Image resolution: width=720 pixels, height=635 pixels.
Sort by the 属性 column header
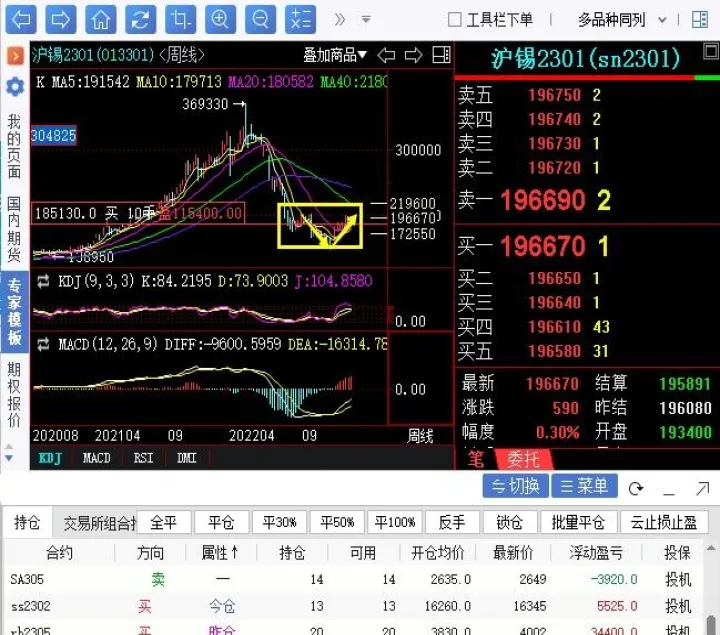point(220,552)
